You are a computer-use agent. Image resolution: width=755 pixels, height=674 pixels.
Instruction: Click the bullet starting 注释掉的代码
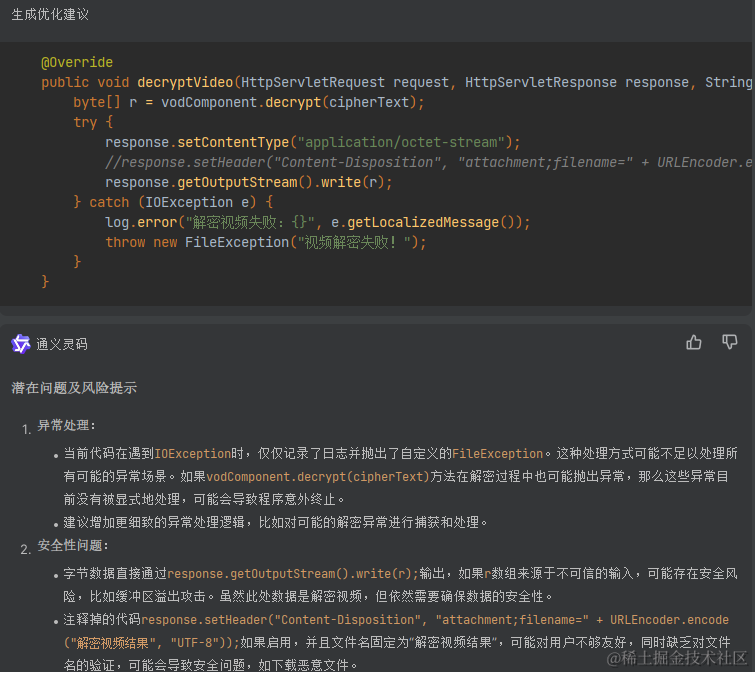point(396,642)
